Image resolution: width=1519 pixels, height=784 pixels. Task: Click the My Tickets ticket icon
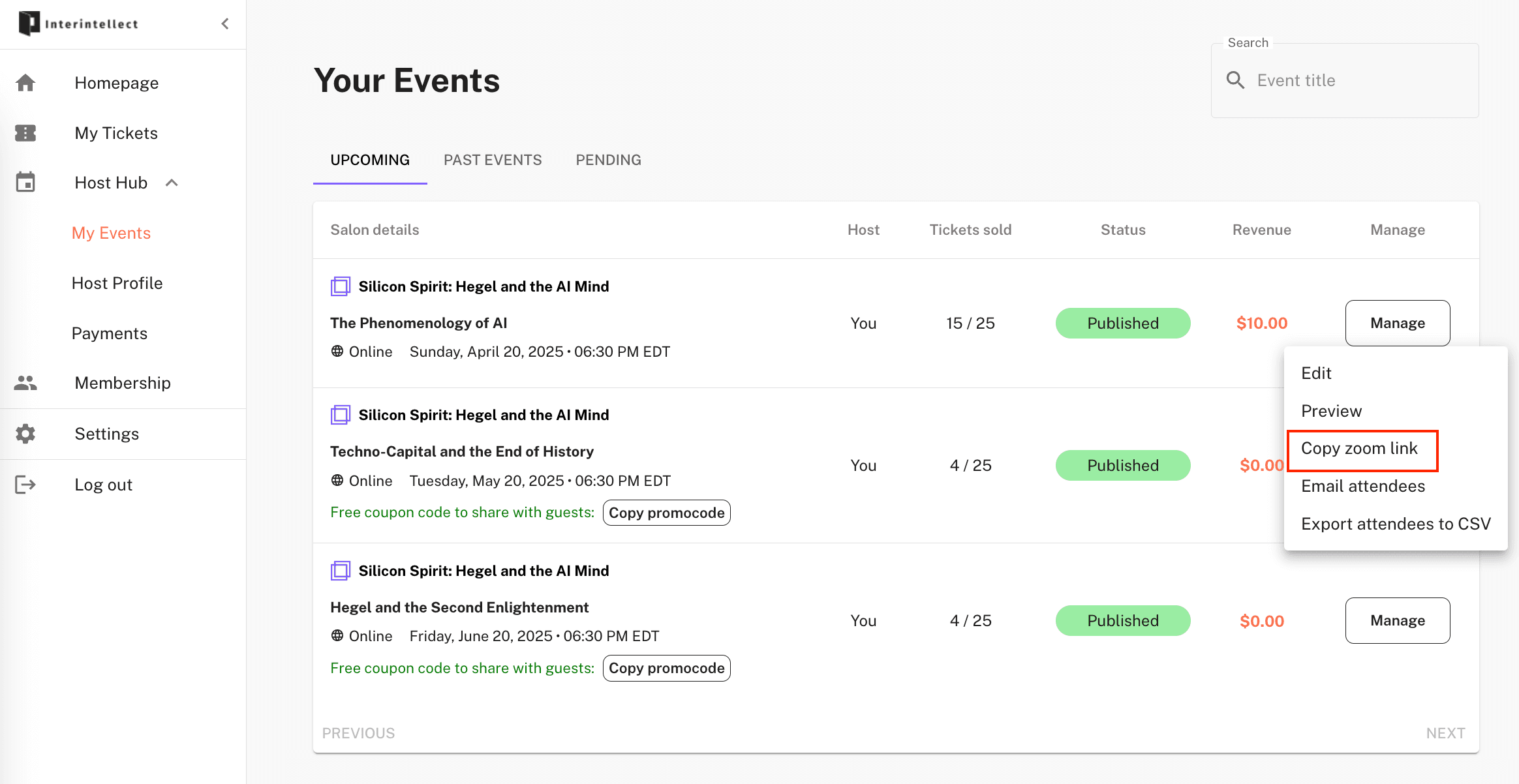(25, 133)
